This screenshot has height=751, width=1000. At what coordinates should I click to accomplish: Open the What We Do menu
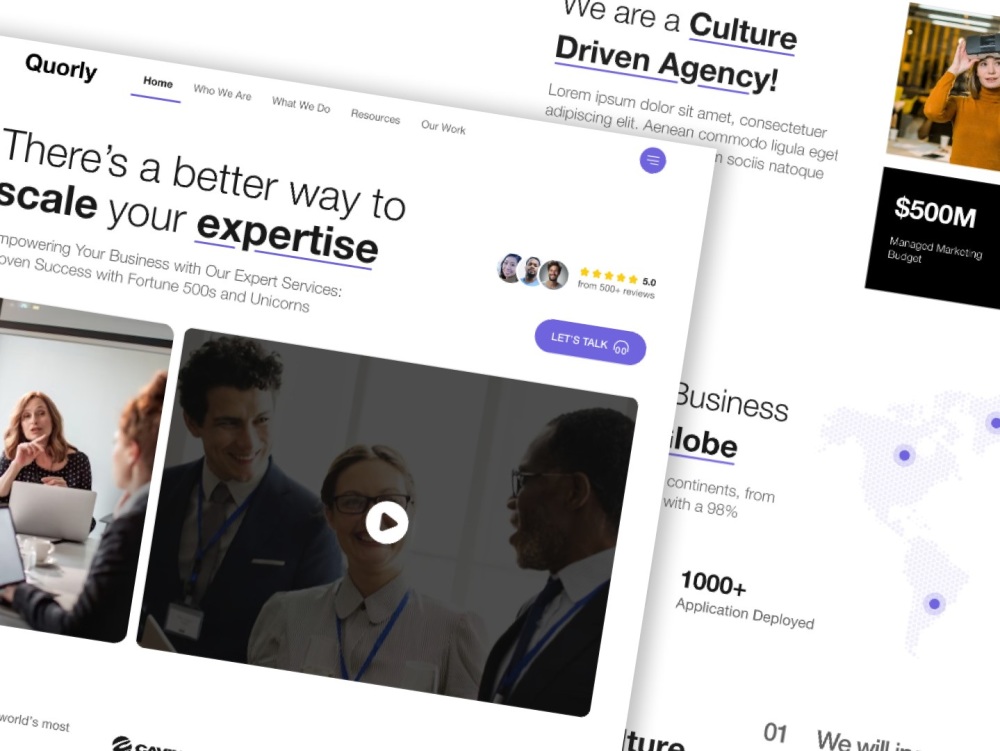click(301, 106)
